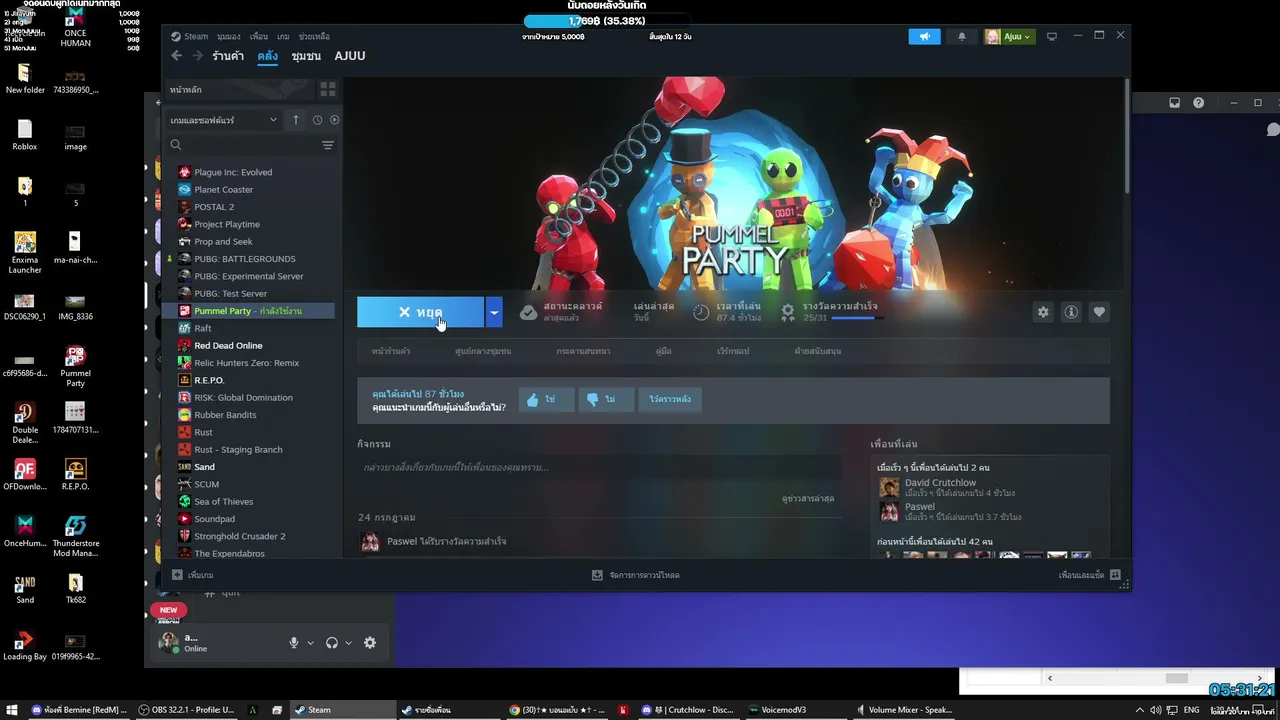Open the workshop tab
This screenshot has width=1280, height=720.
tap(733, 351)
